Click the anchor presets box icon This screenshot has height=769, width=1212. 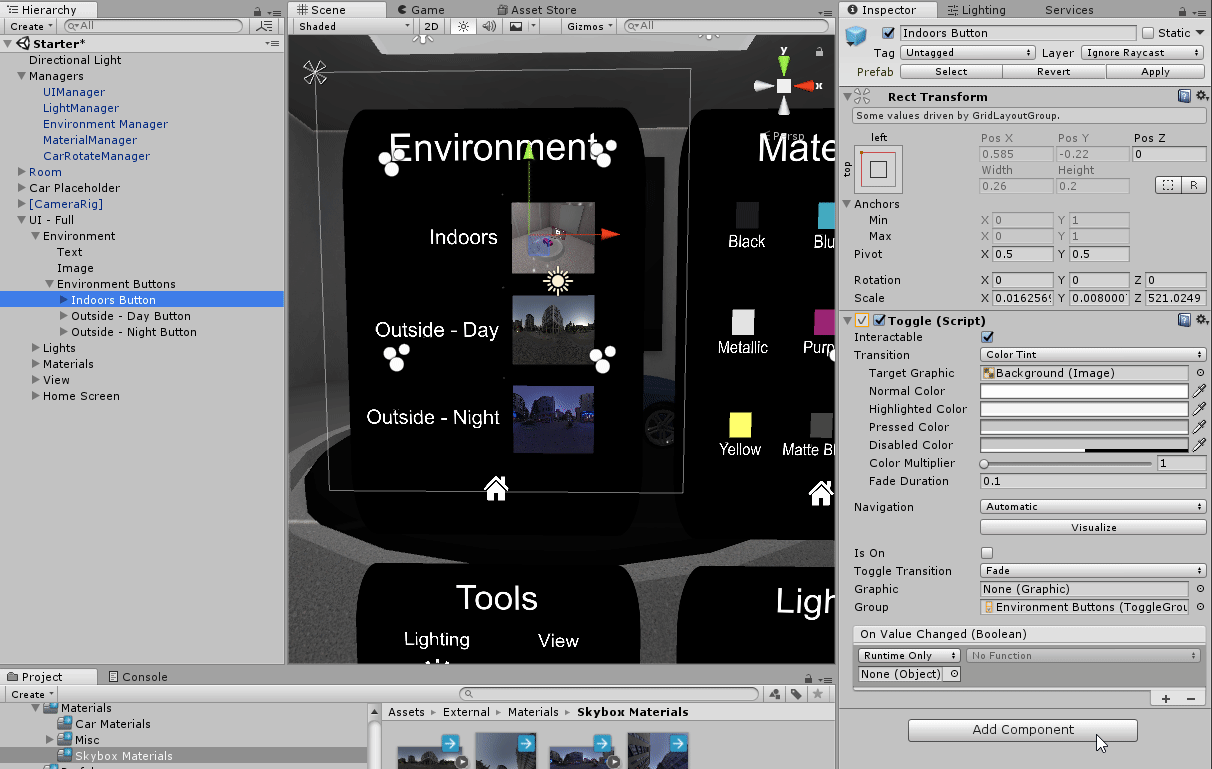point(877,170)
